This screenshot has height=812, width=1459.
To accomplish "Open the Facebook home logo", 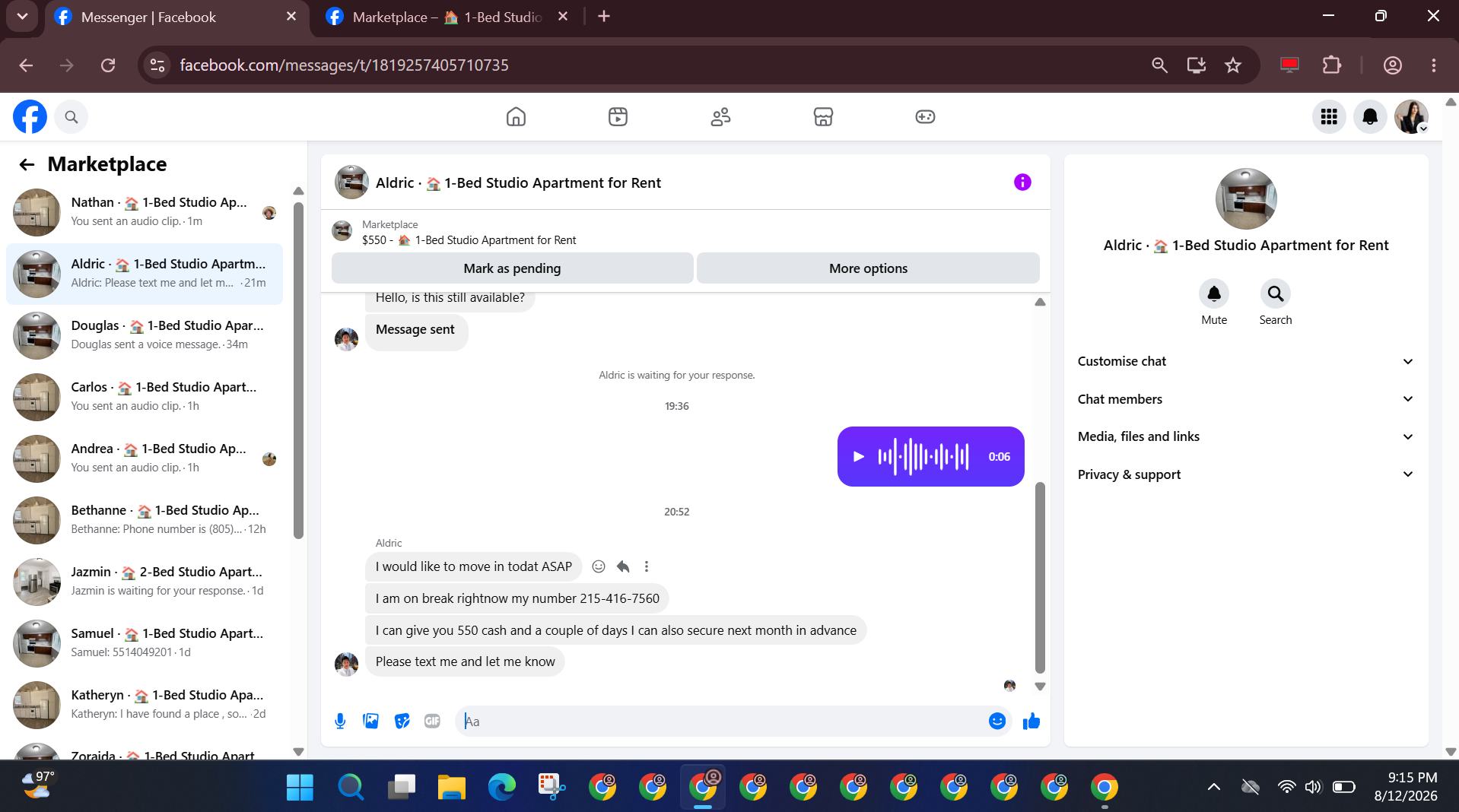I will click(30, 116).
